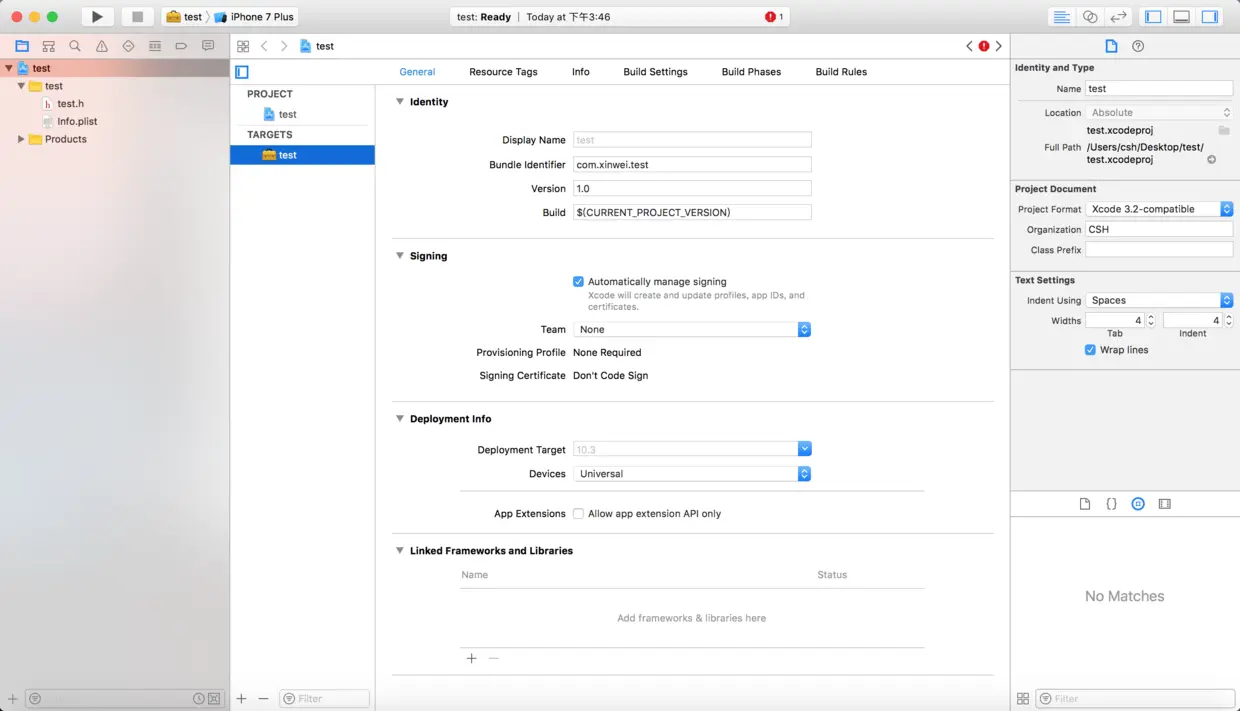Go forward in editor history
Viewport: 1240px width, 711px height.
point(284,46)
